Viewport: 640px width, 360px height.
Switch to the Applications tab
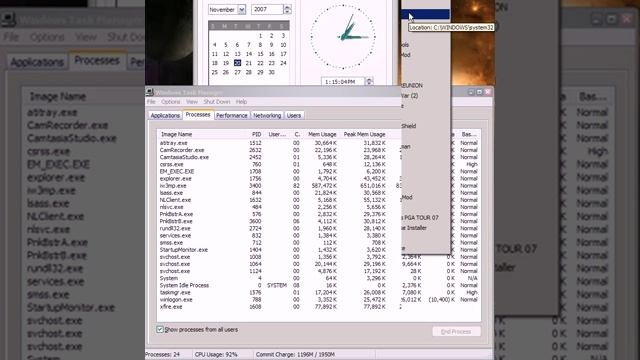pos(165,116)
